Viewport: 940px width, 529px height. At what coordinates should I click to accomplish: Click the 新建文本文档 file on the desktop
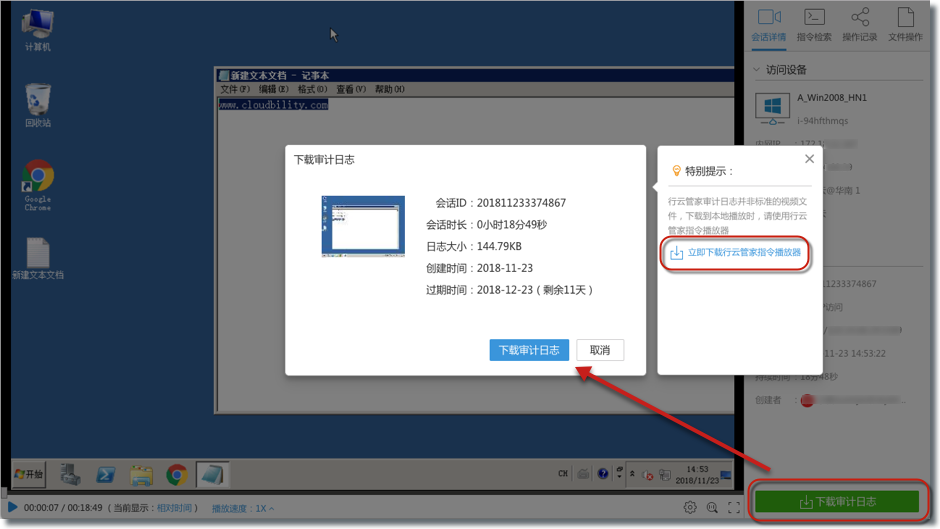pyautogui.click(x=37, y=259)
